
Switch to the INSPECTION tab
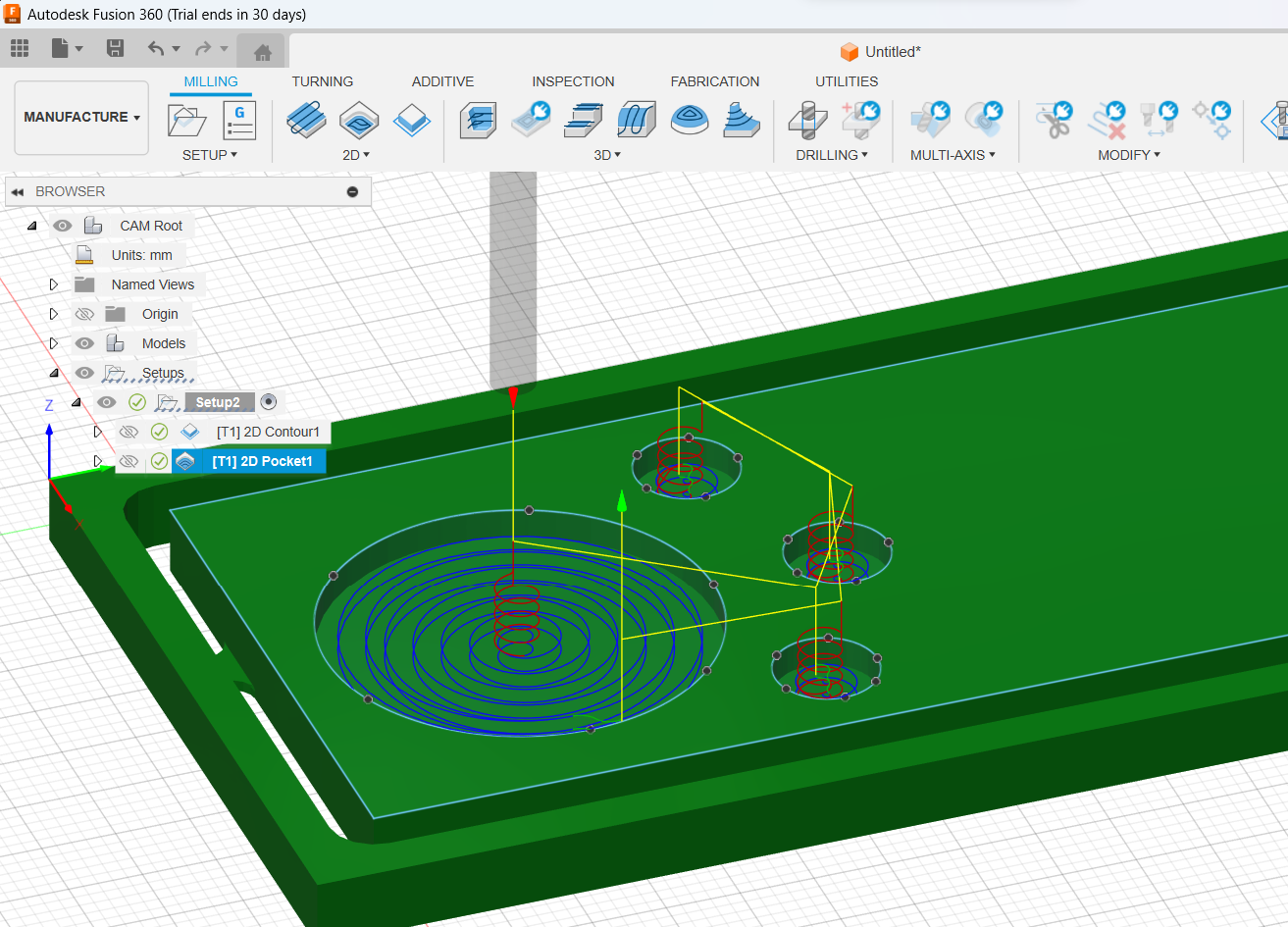pyautogui.click(x=573, y=81)
